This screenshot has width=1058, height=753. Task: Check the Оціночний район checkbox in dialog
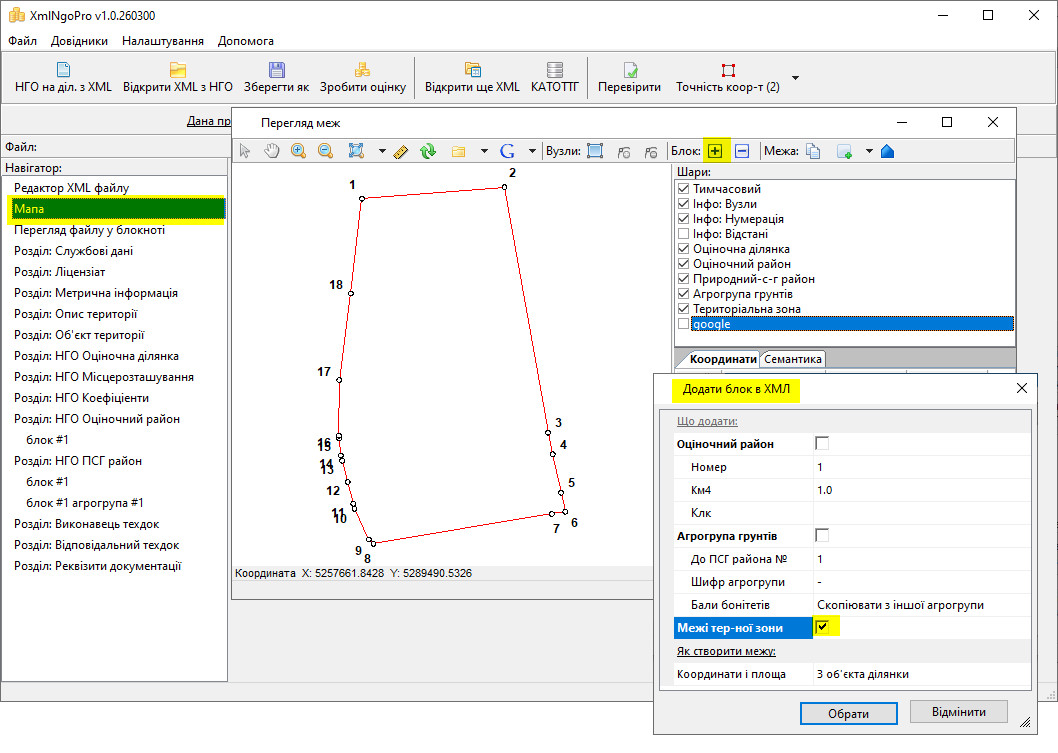point(822,443)
